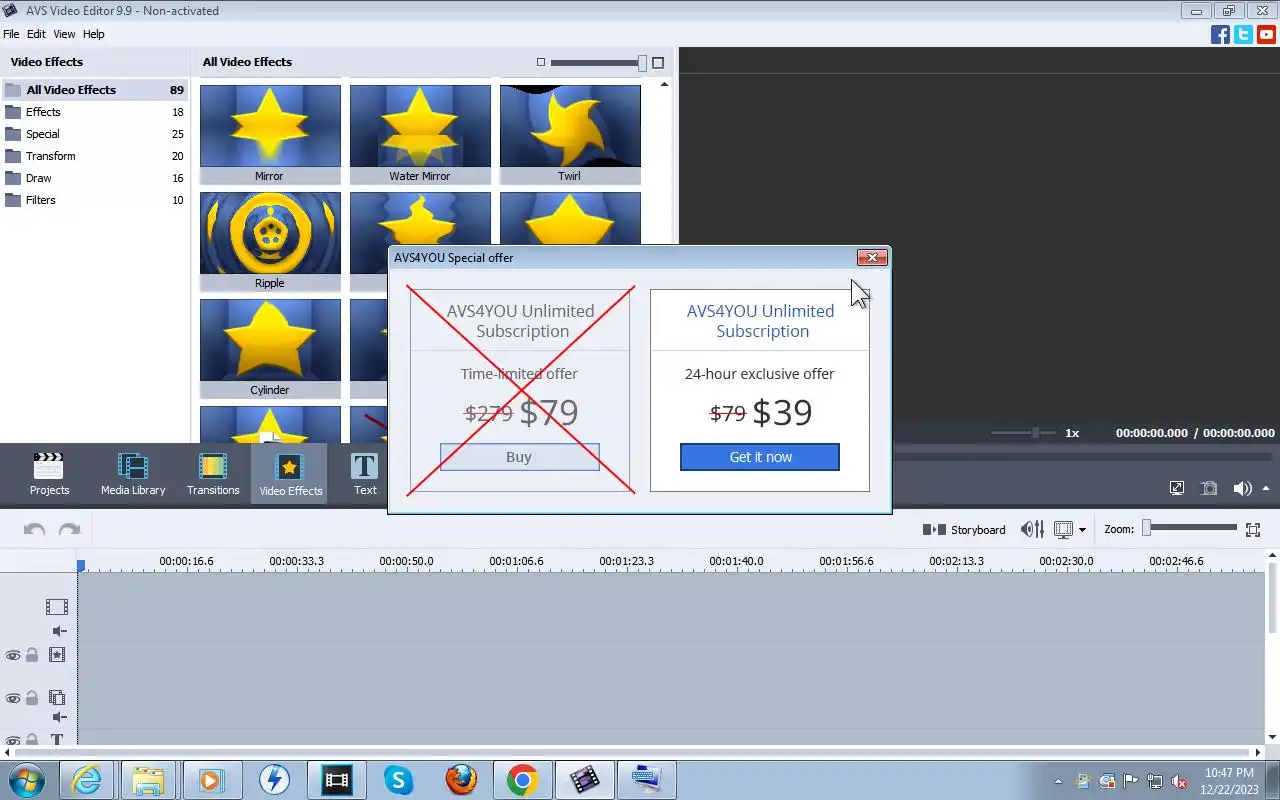Select the Filters folder

[x=94, y=200]
